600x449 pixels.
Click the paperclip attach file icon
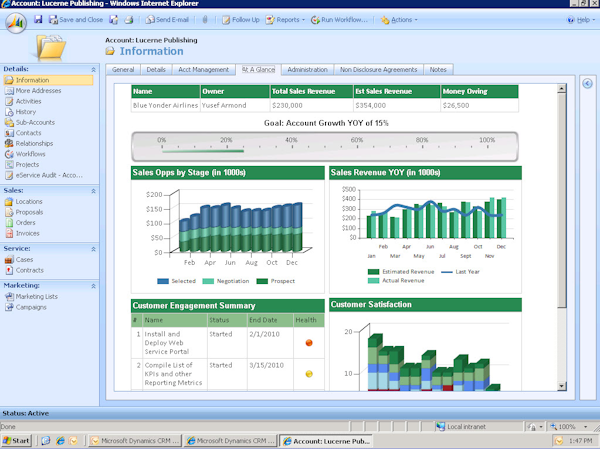[x=205, y=19]
